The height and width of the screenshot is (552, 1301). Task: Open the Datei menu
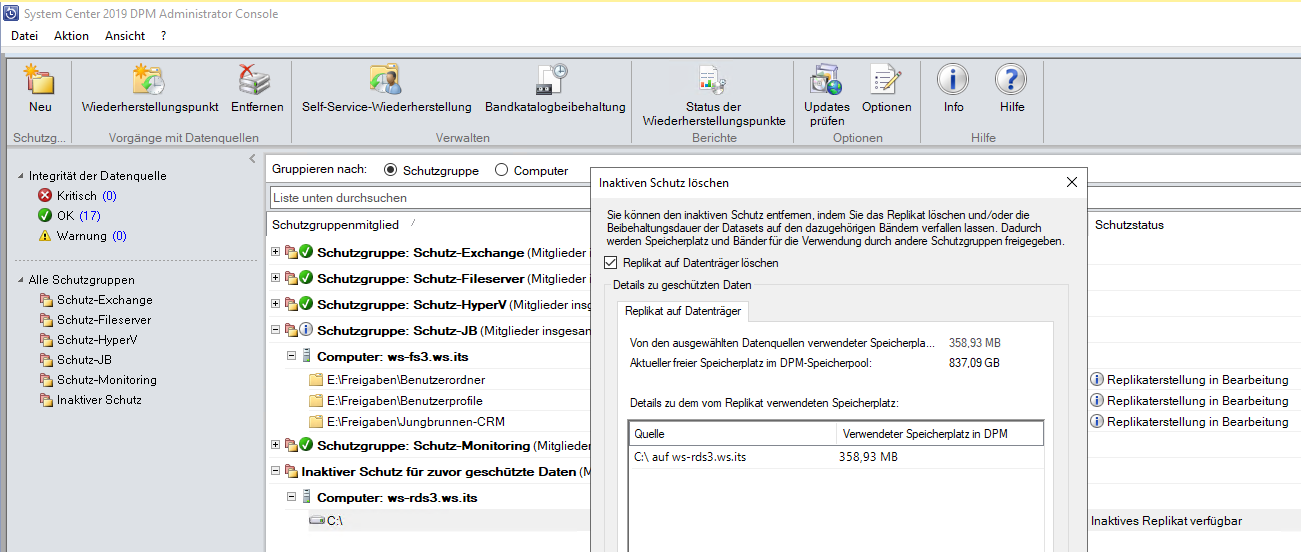24,36
